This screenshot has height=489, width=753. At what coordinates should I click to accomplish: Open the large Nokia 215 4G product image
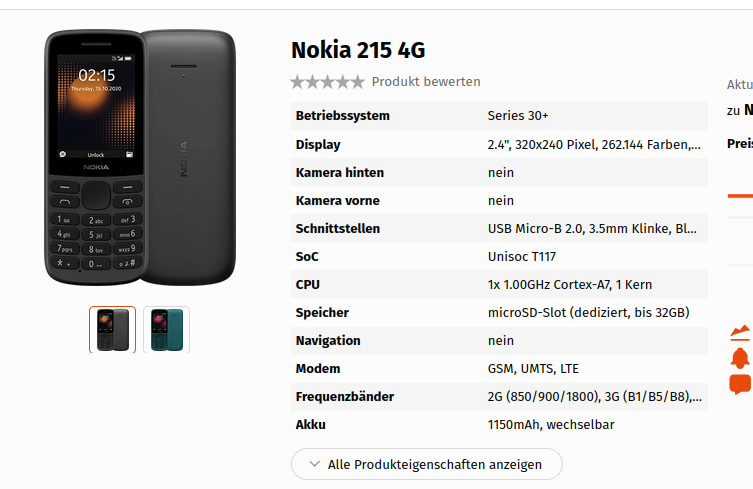tap(140, 158)
